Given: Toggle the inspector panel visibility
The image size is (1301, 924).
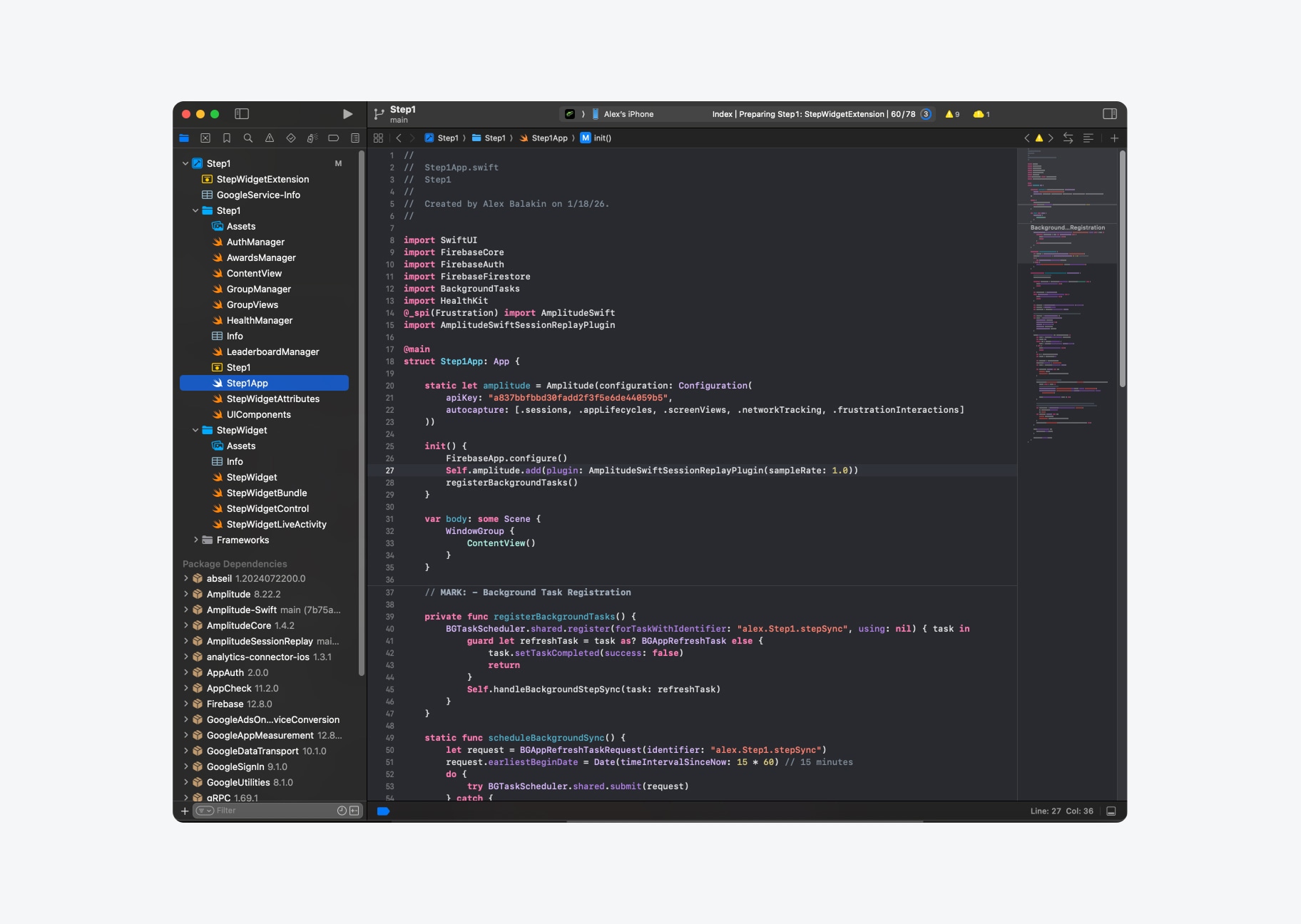Looking at the screenshot, I should click(1110, 114).
